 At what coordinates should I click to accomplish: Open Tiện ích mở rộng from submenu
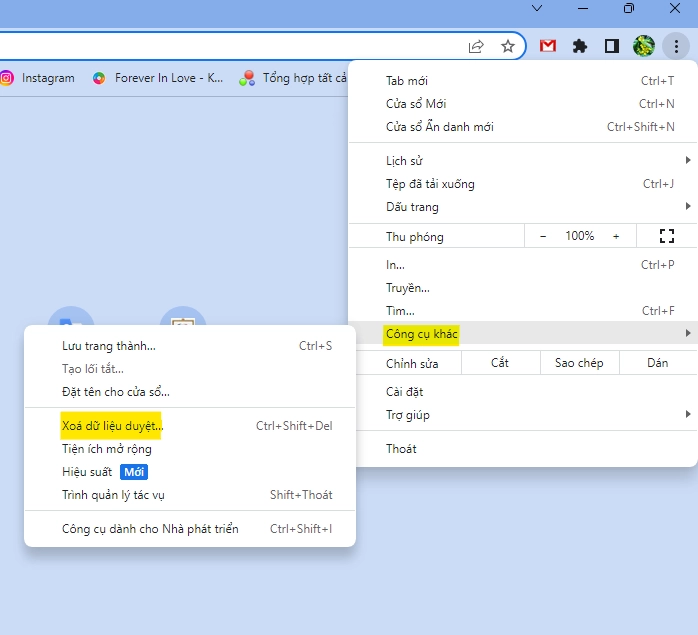point(107,449)
